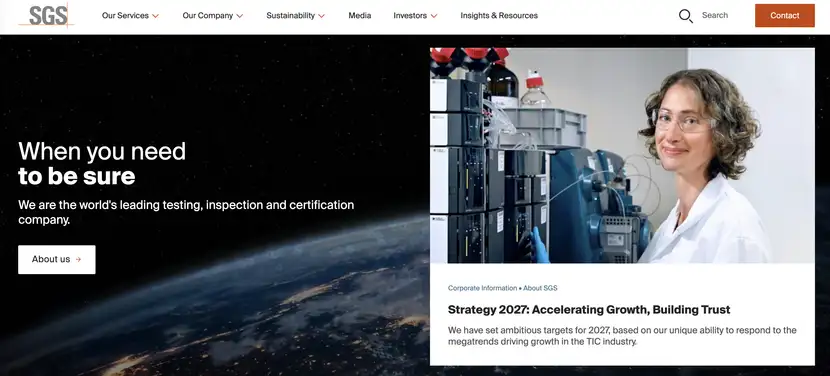Expand the Investors chevron

(x=434, y=16)
